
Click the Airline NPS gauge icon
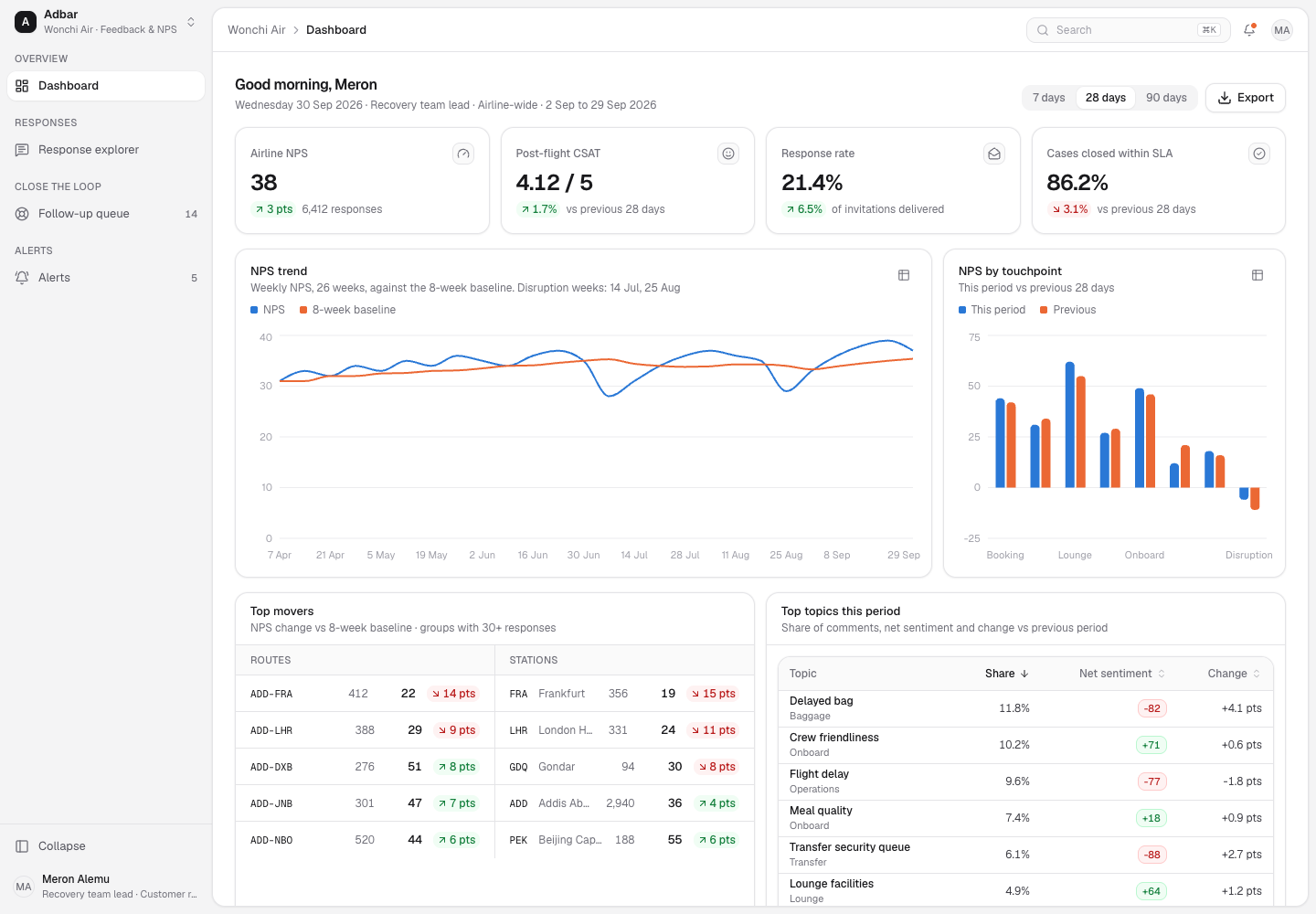tap(463, 154)
